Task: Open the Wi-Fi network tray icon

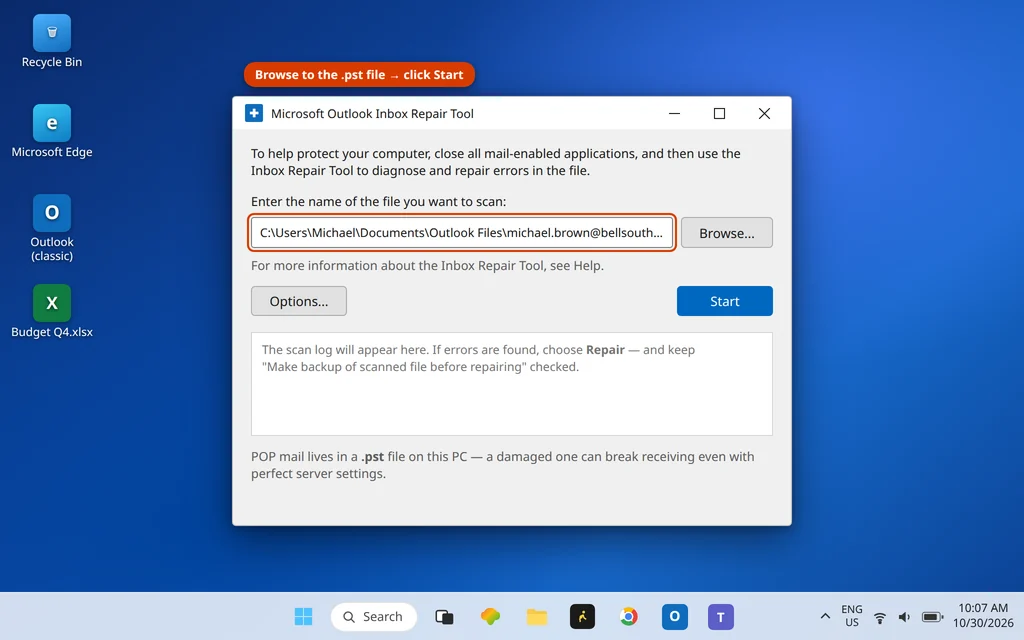Action: point(880,617)
